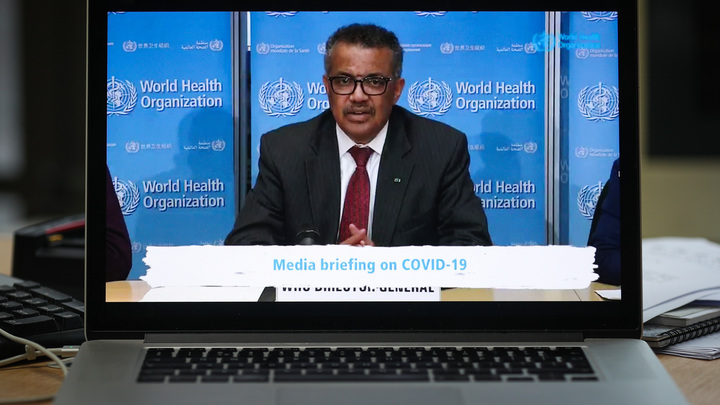This screenshot has width=720, height=405.
Task: Click the speaker's clasped hands in the video
Action: (356, 236)
